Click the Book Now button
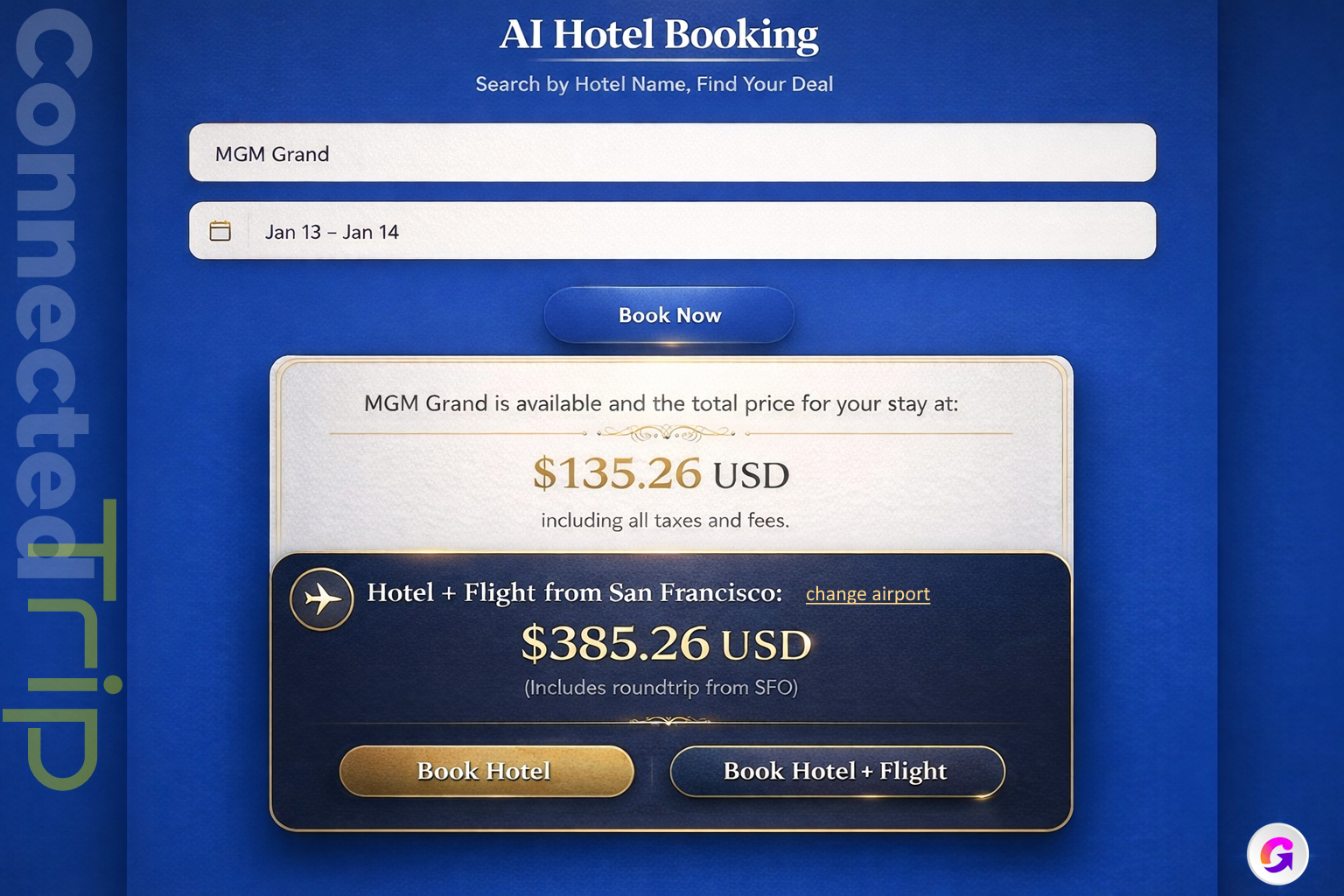 (669, 315)
